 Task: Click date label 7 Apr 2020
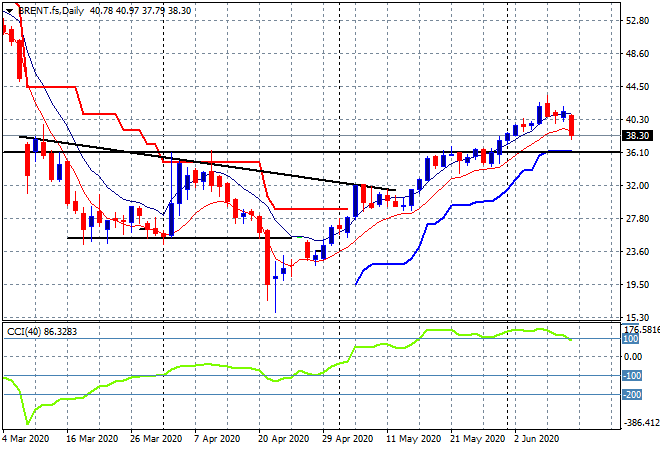click(217, 439)
